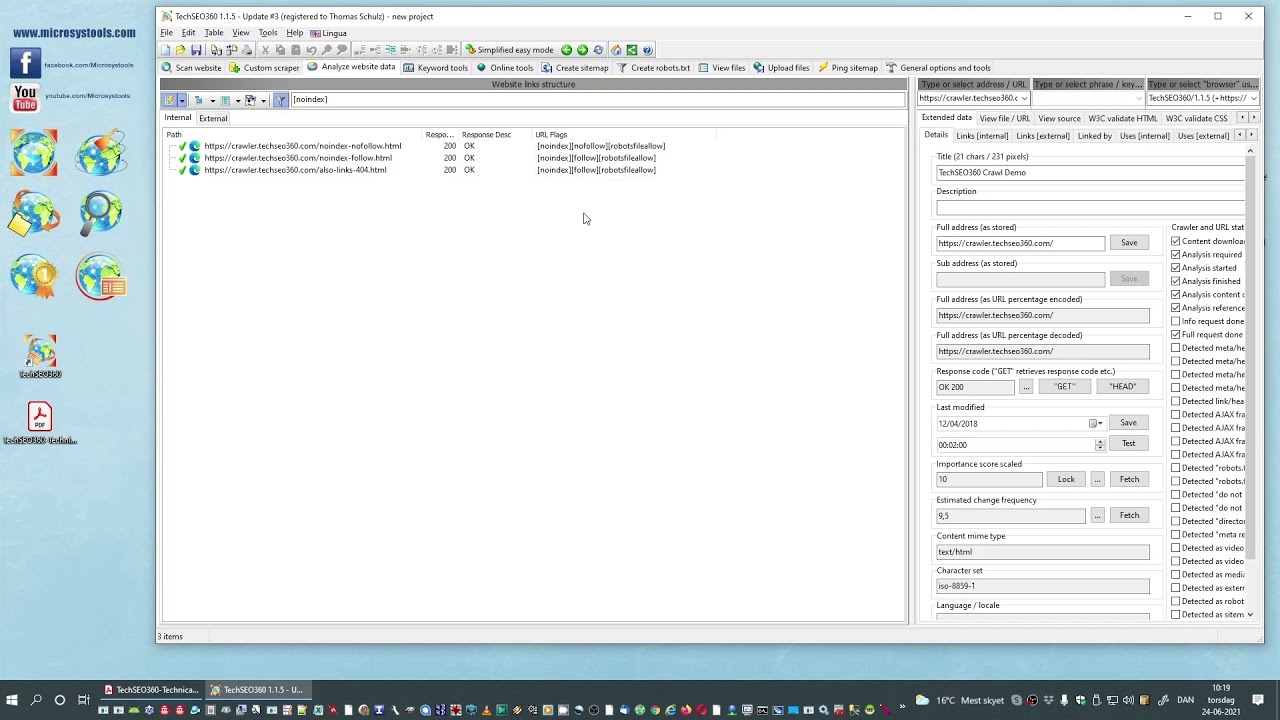The height and width of the screenshot is (720, 1280).
Task: Click the Help question mark toolbar icon
Action: tap(648, 50)
